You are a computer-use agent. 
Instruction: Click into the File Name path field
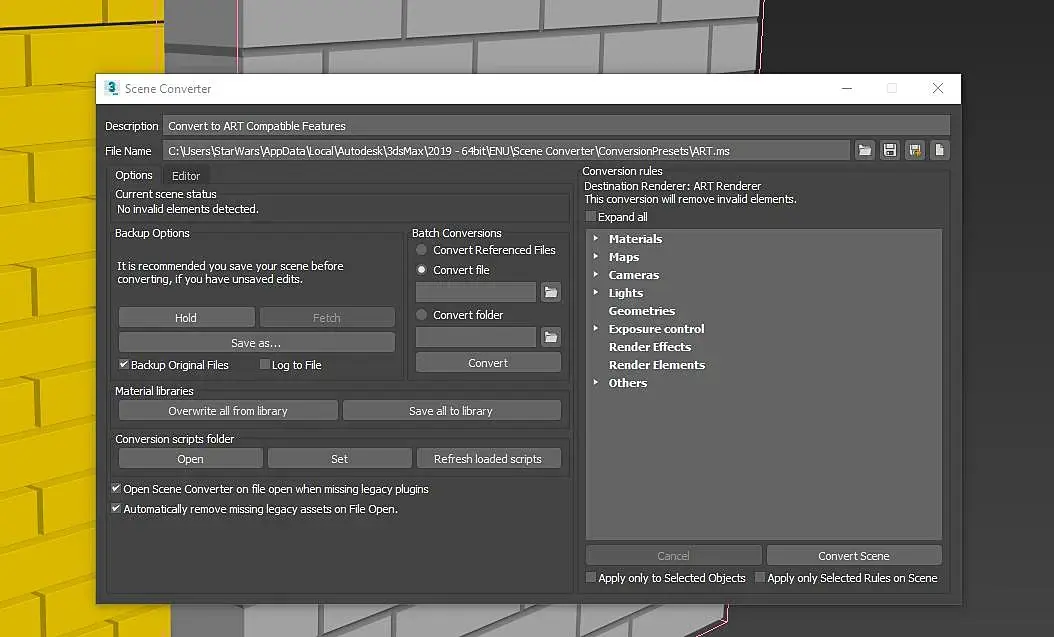(x=506, y=151)
